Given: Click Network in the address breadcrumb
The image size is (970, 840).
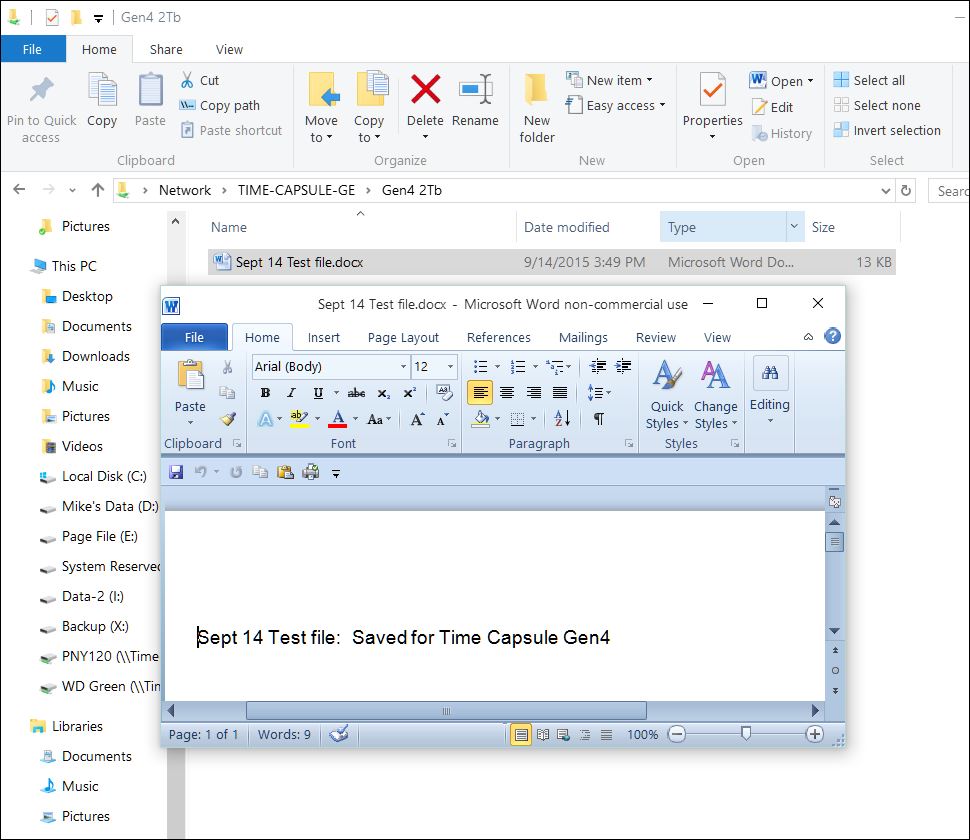Looking at the screenshot, I should [x=184, y=190].
